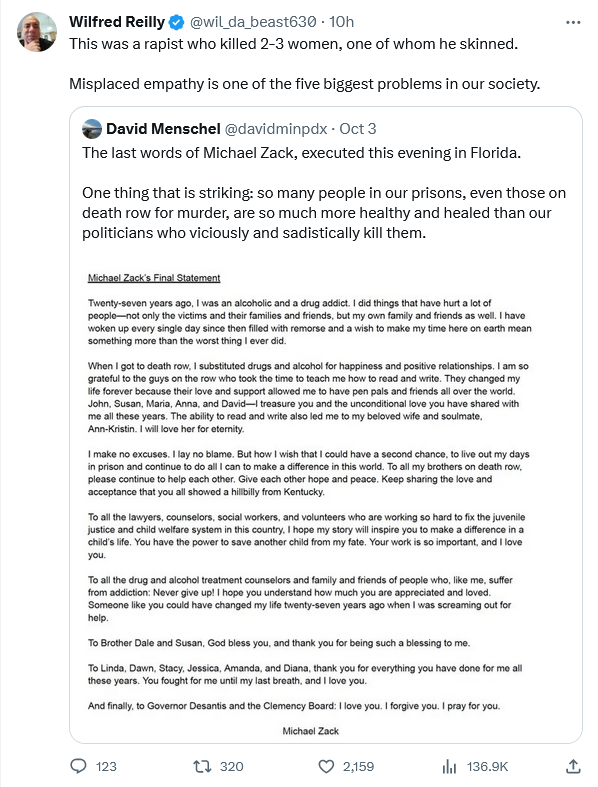598x787 pixels.
Task: Click the 10h timestamp
Action: (341, 22)
